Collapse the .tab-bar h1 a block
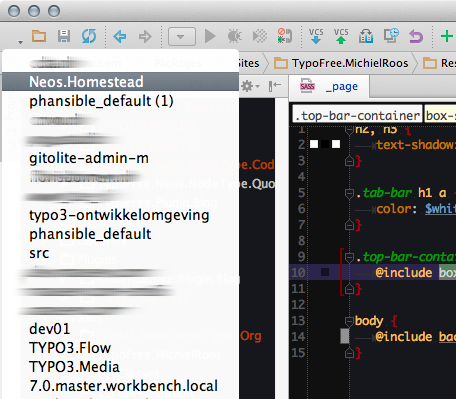This screenshot has width=456, height=399. [x=349, y=193]
